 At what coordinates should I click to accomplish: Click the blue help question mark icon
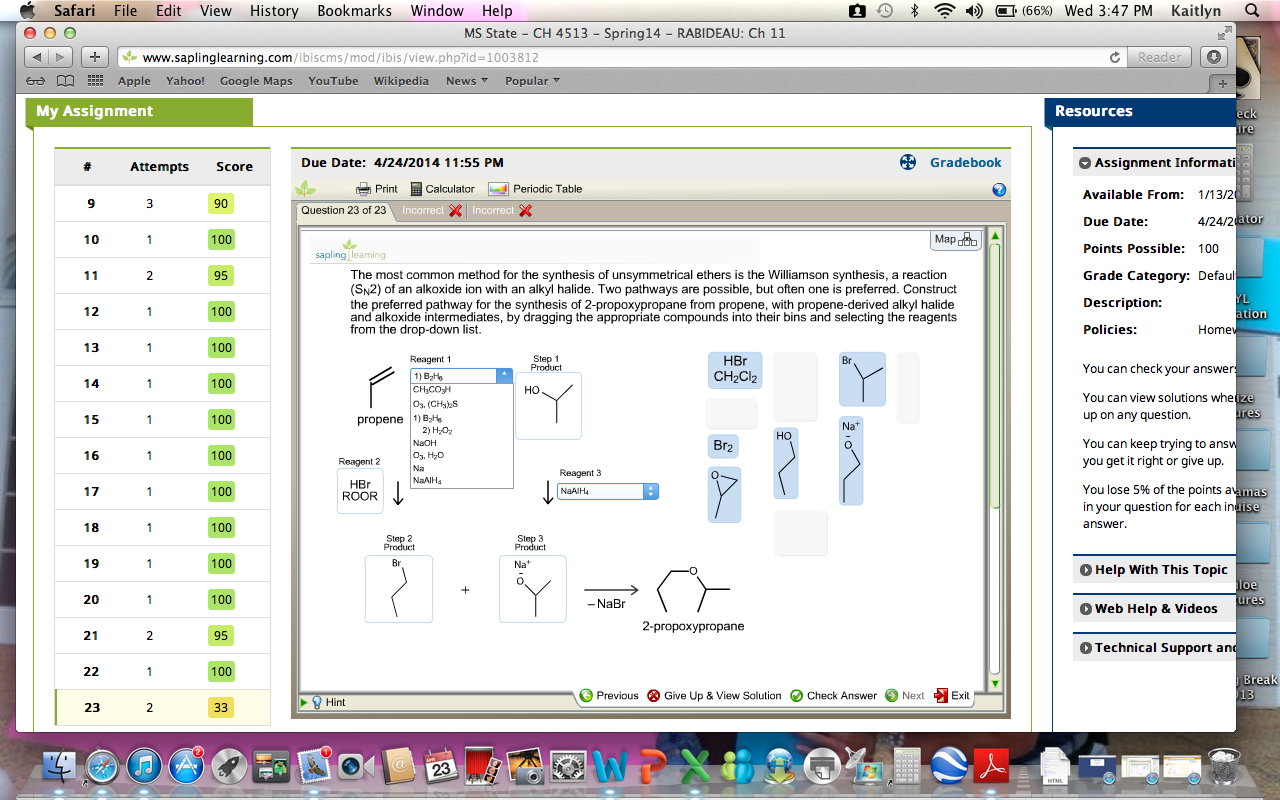pyautogui.click(x=998, y=190)
